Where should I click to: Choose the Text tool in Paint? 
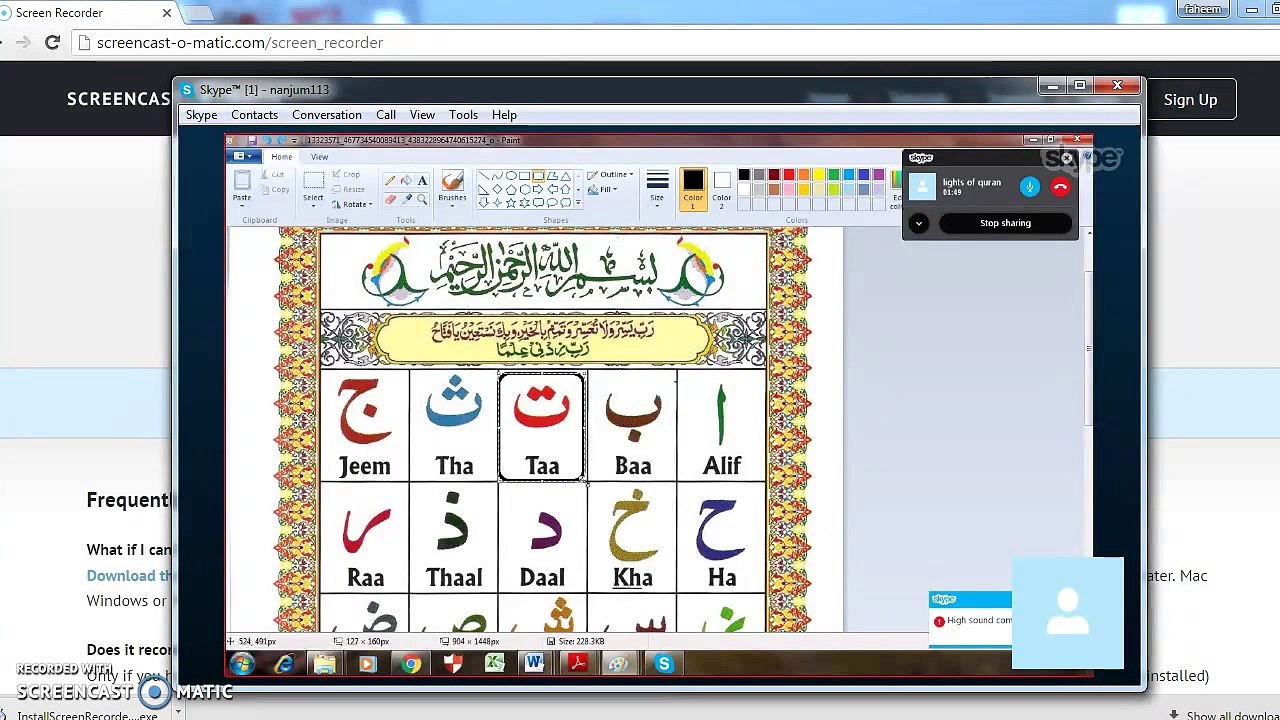[x=422, y=181]
